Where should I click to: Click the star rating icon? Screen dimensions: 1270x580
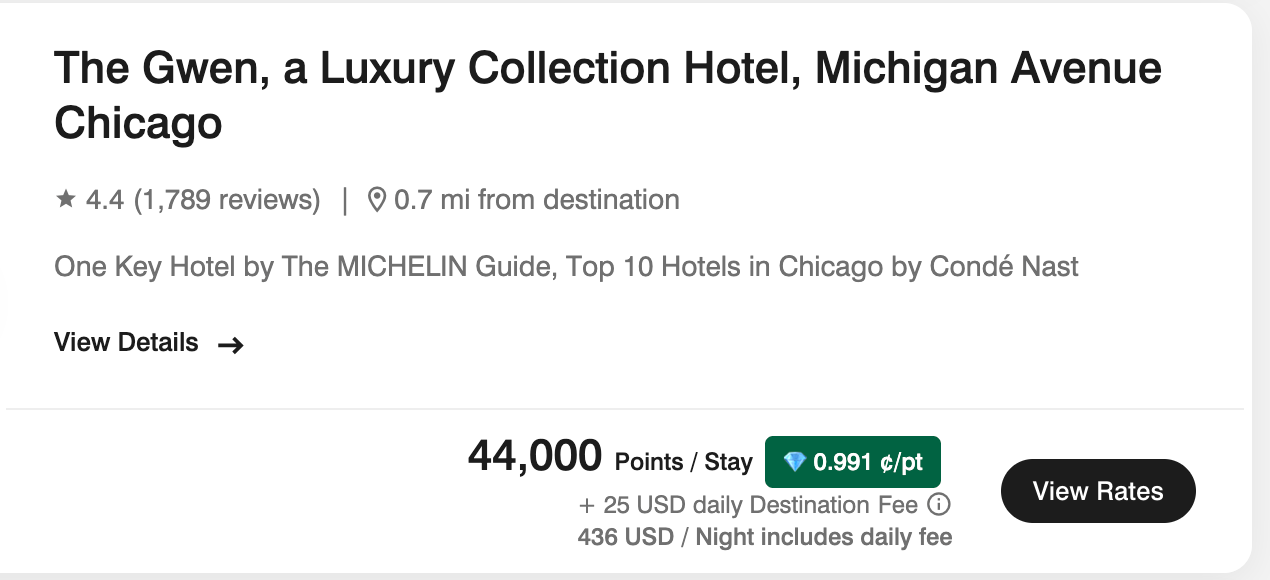coord(66,200)
